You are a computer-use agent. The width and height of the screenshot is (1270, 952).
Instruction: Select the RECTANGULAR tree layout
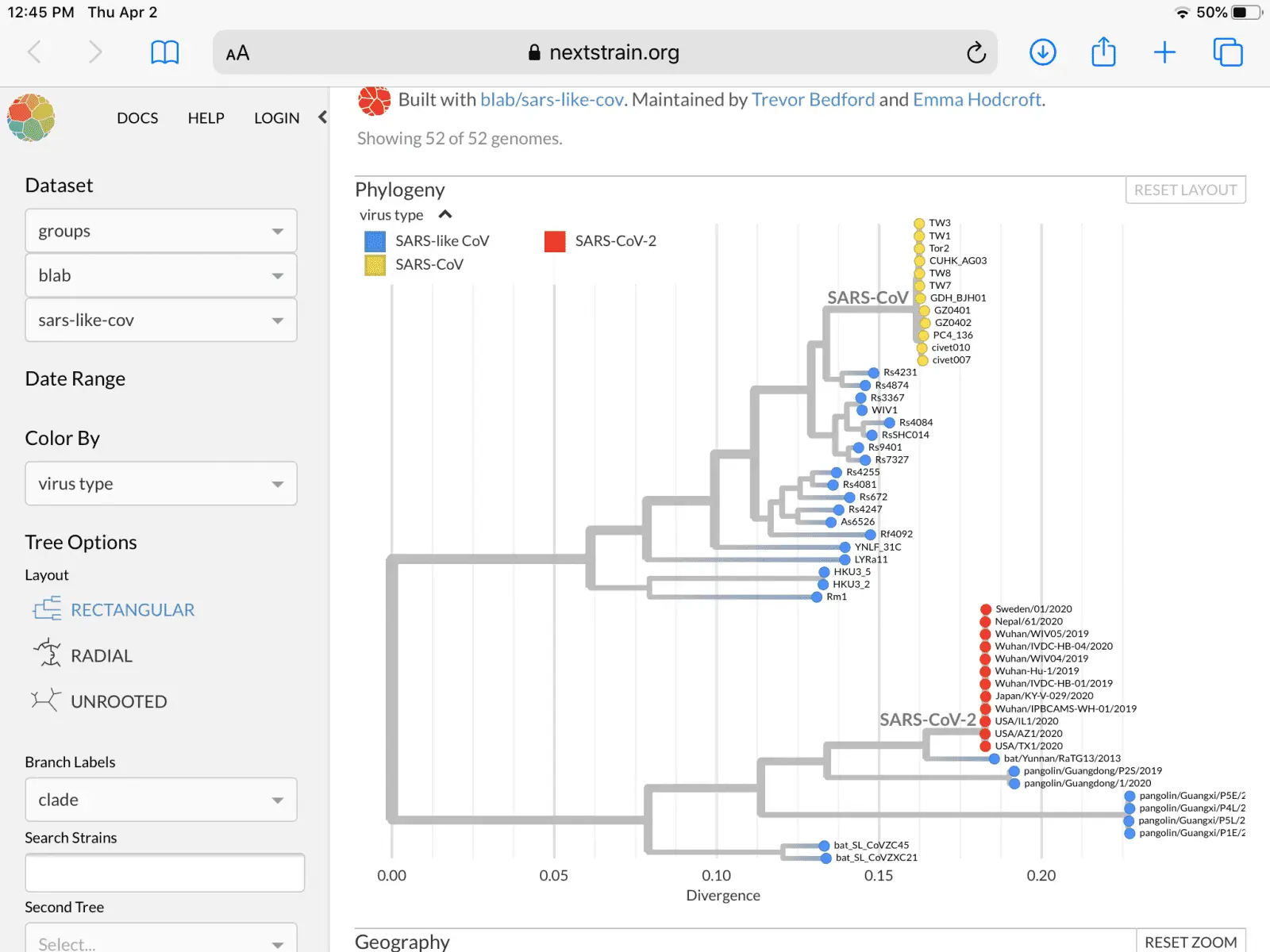coord(132,610)
